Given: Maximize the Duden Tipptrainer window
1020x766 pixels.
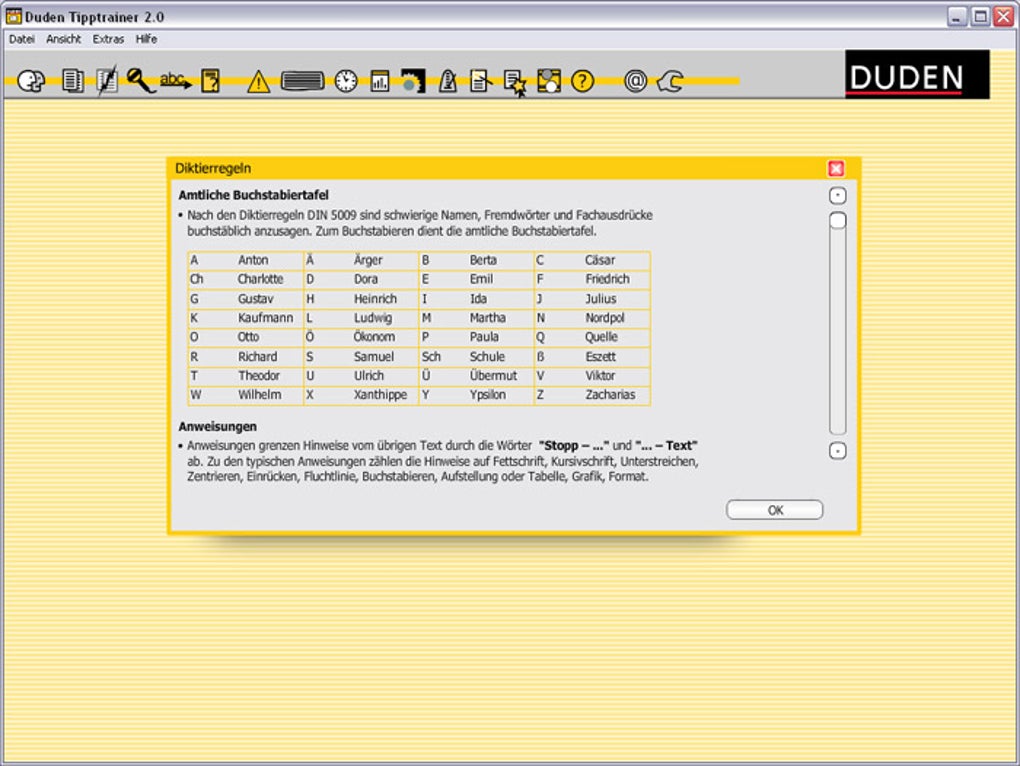Looking at the screenshot, I should click(x=980, y=16).
